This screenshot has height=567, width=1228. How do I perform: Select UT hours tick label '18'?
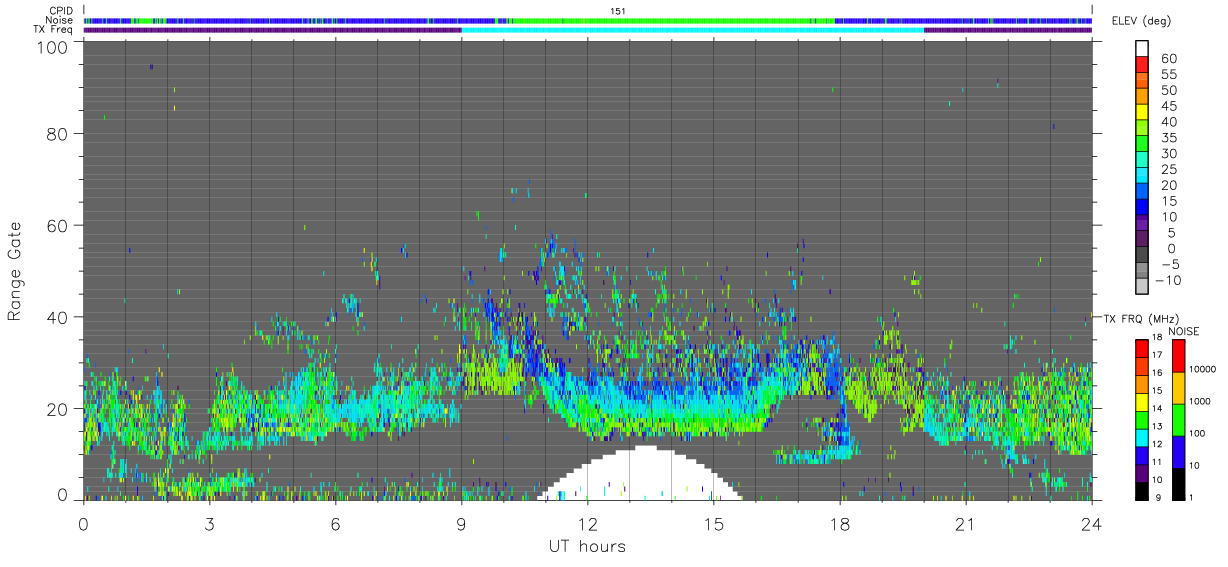pyautogui.click(x=840, y=523)
